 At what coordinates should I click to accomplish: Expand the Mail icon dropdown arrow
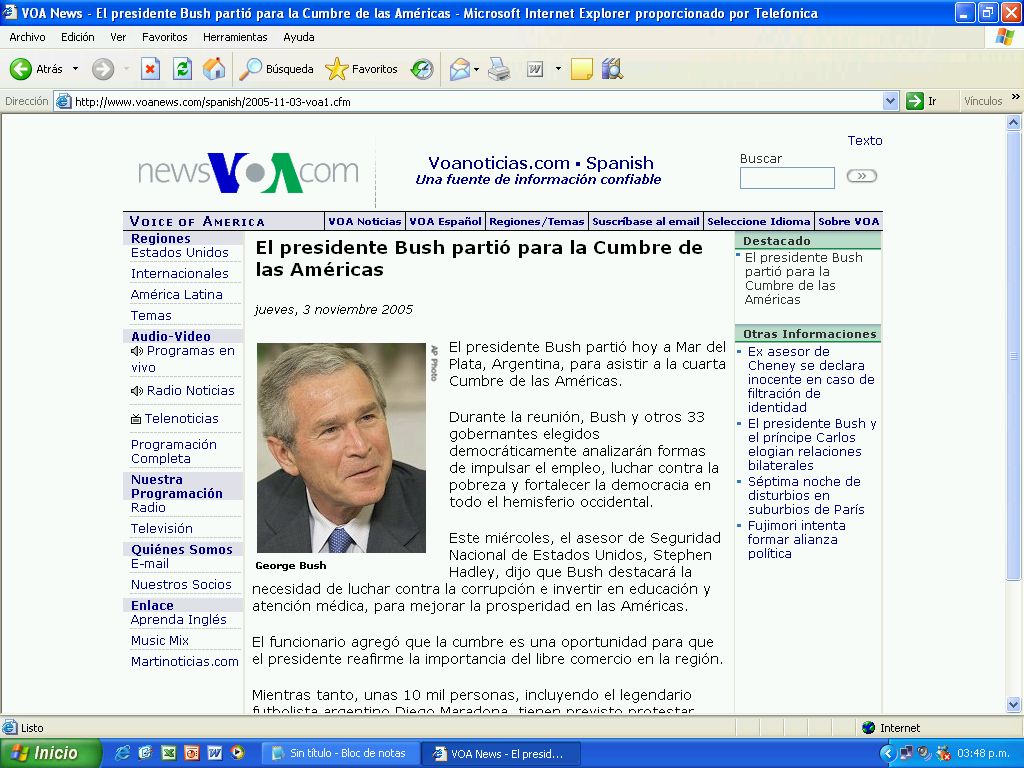tap(477, 69)
